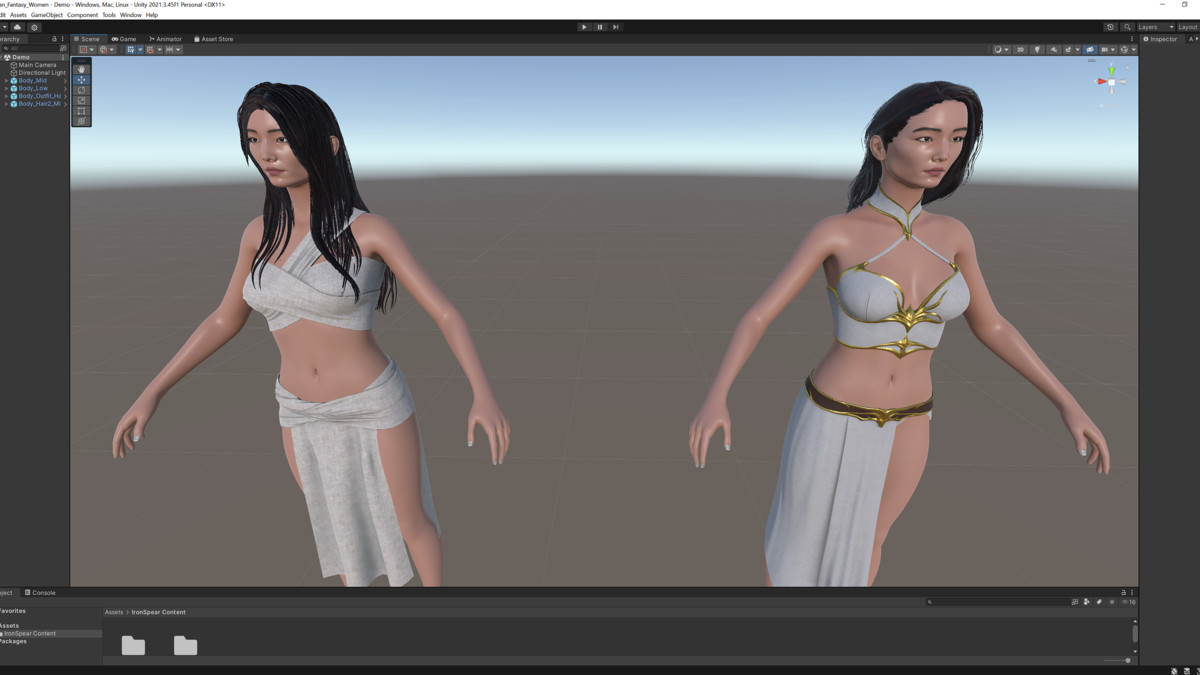
Task: Select the Transform tool
Action: pos(82,121)
